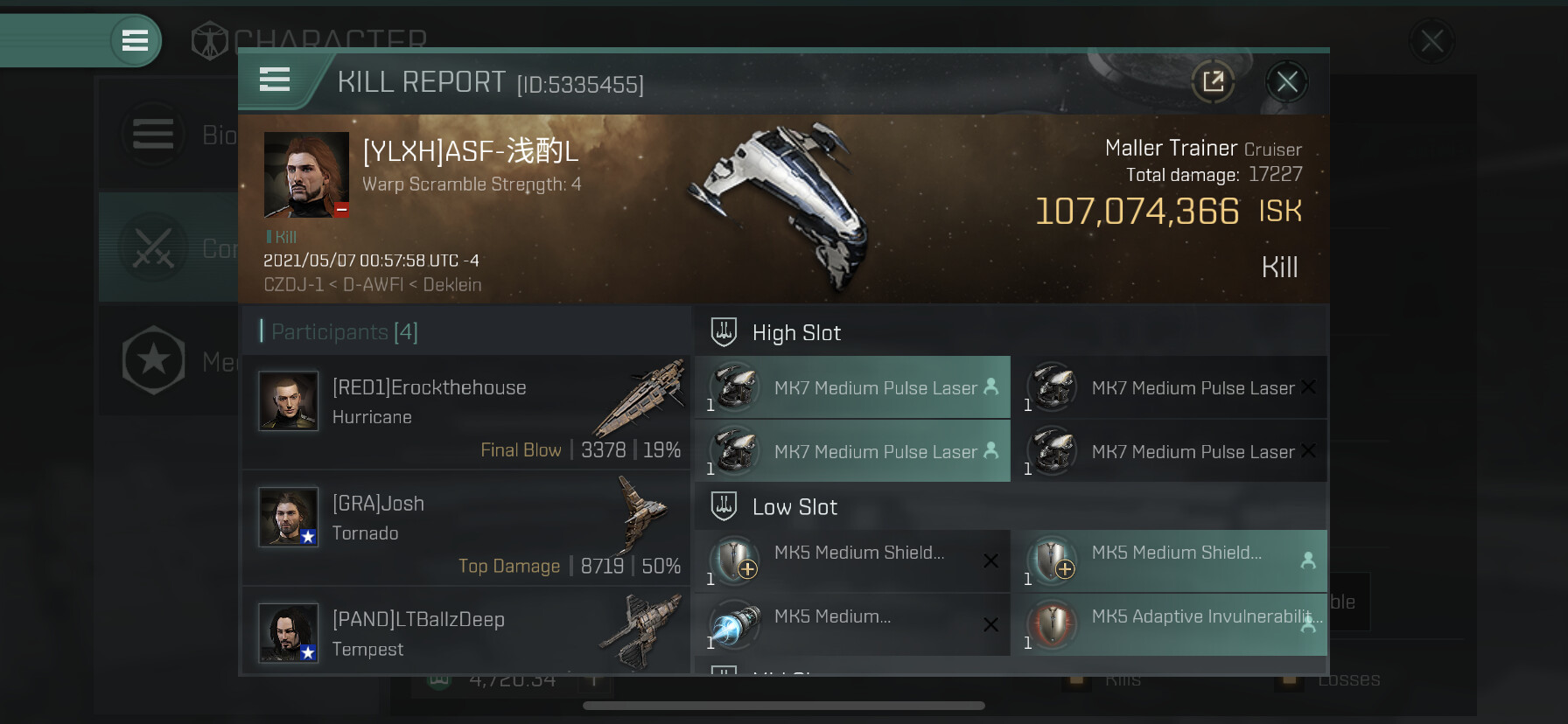Click the CZDJ-1 < D-AWFI < Deklein location
This screenshot has height=724, width=1568.
coord(373,285)
